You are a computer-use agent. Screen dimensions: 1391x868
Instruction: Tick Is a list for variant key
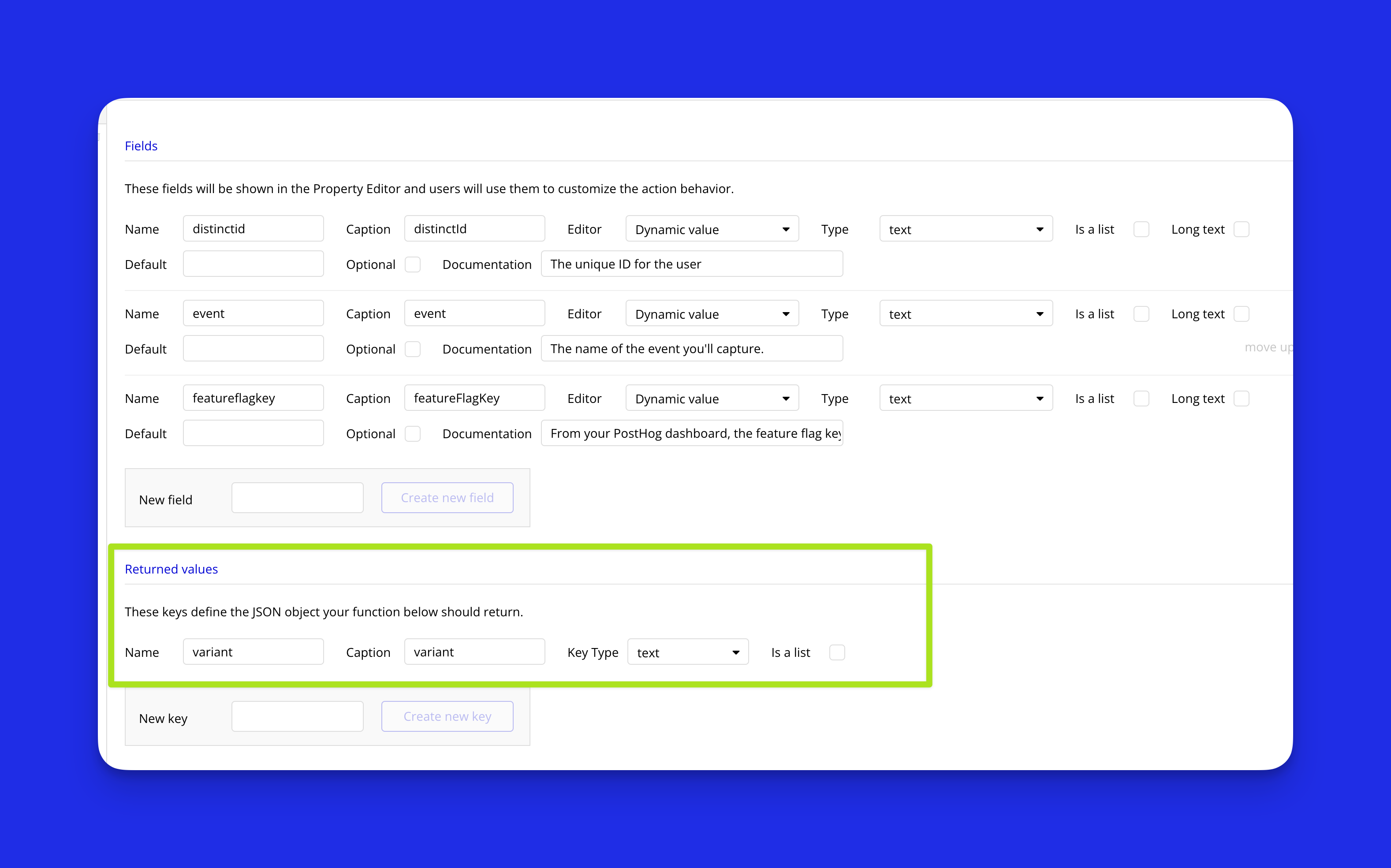coord(836,652)
